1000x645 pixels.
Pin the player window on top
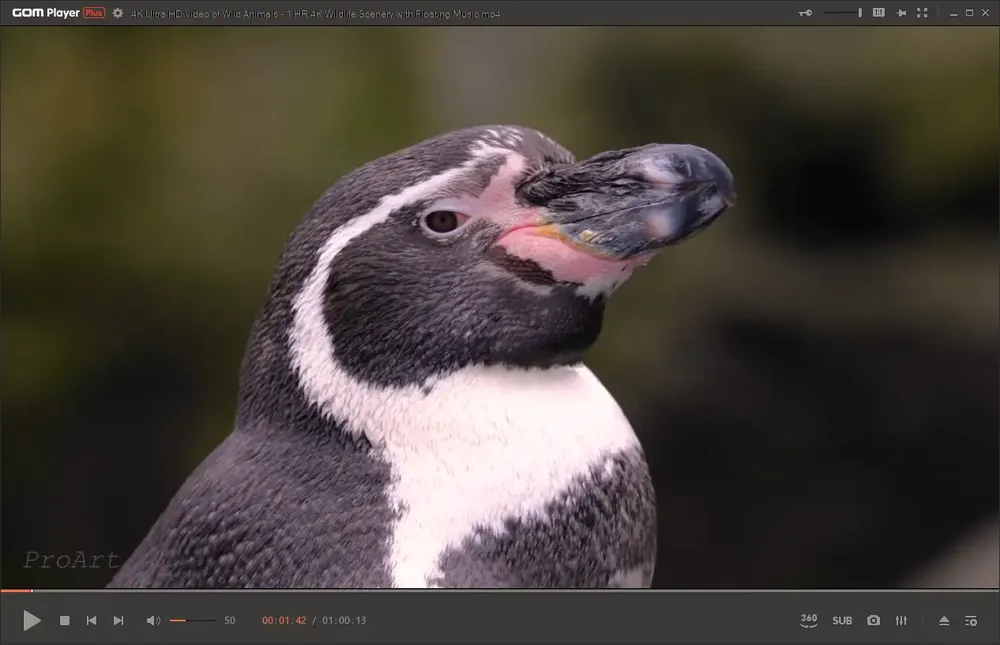901,13
